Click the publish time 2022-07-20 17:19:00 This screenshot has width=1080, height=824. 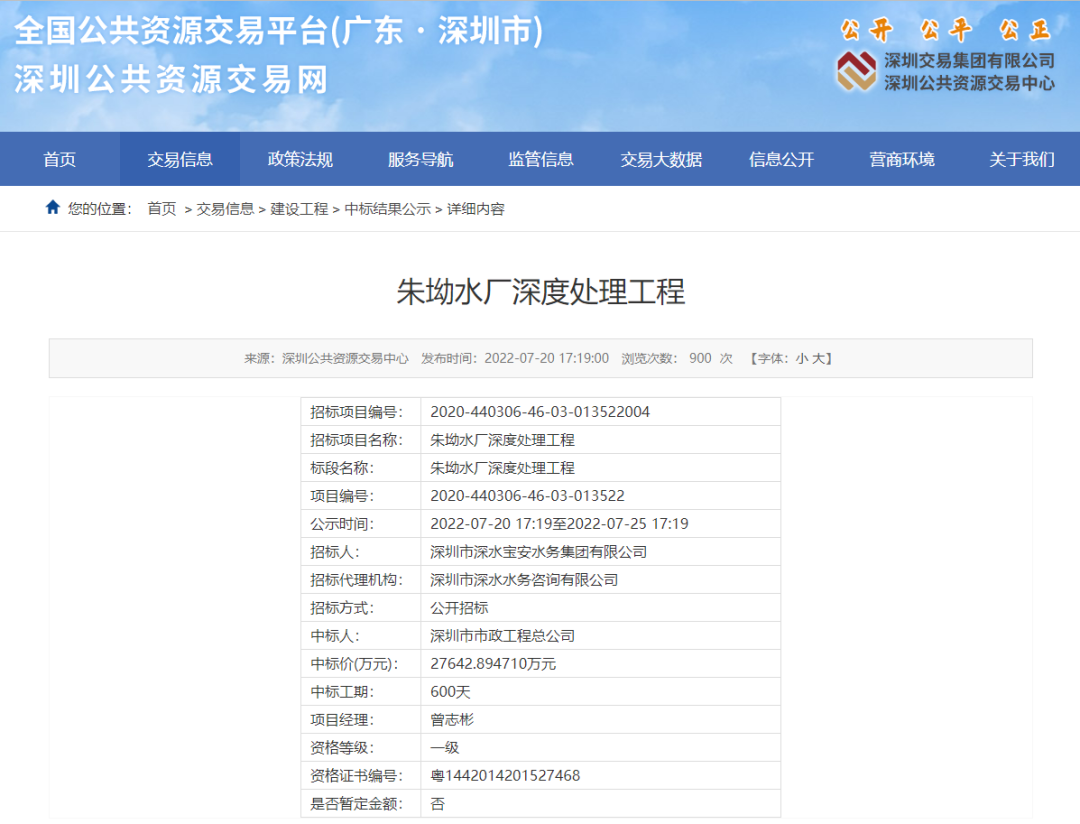point(546,358)
